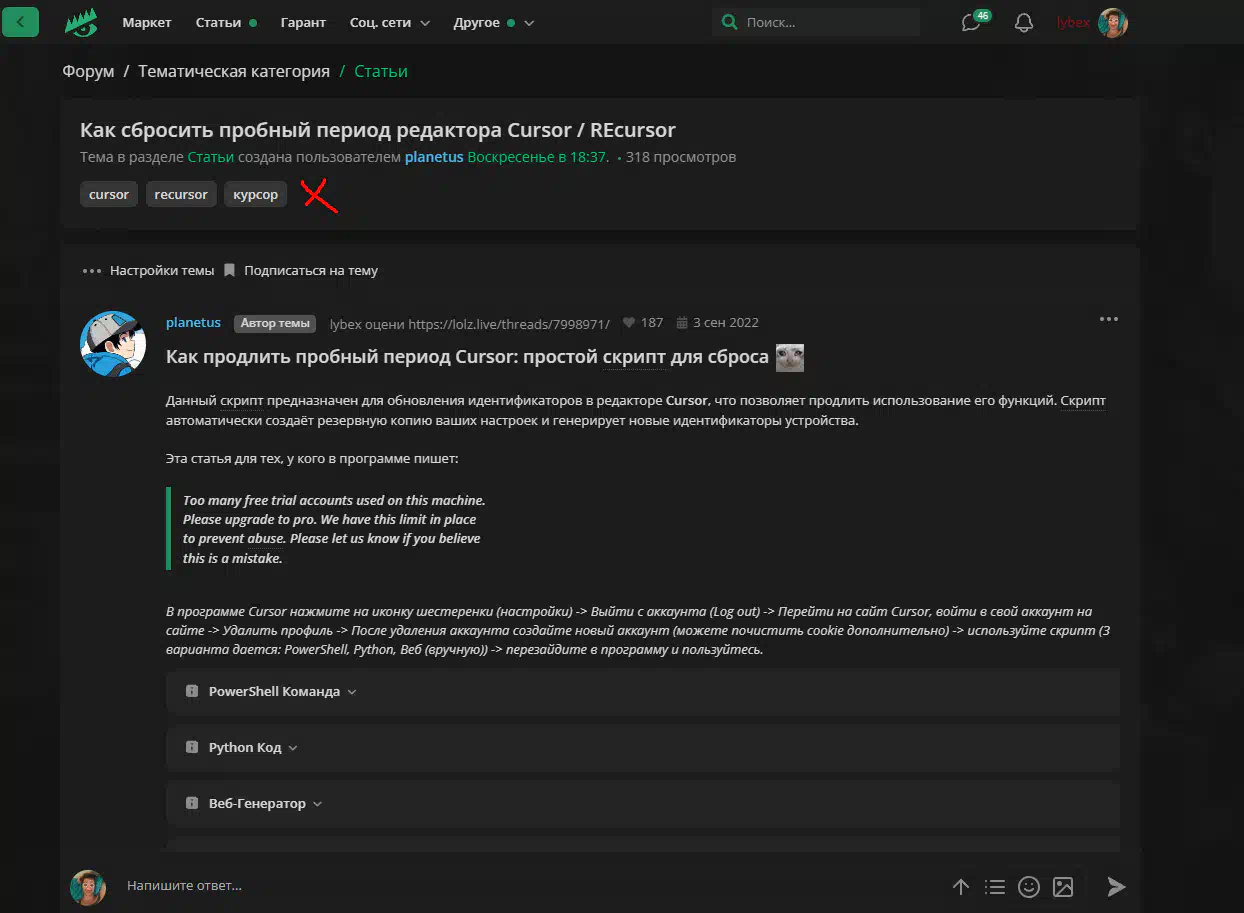
Task: Go to Маркет in the top navigation
Action: 147,22
